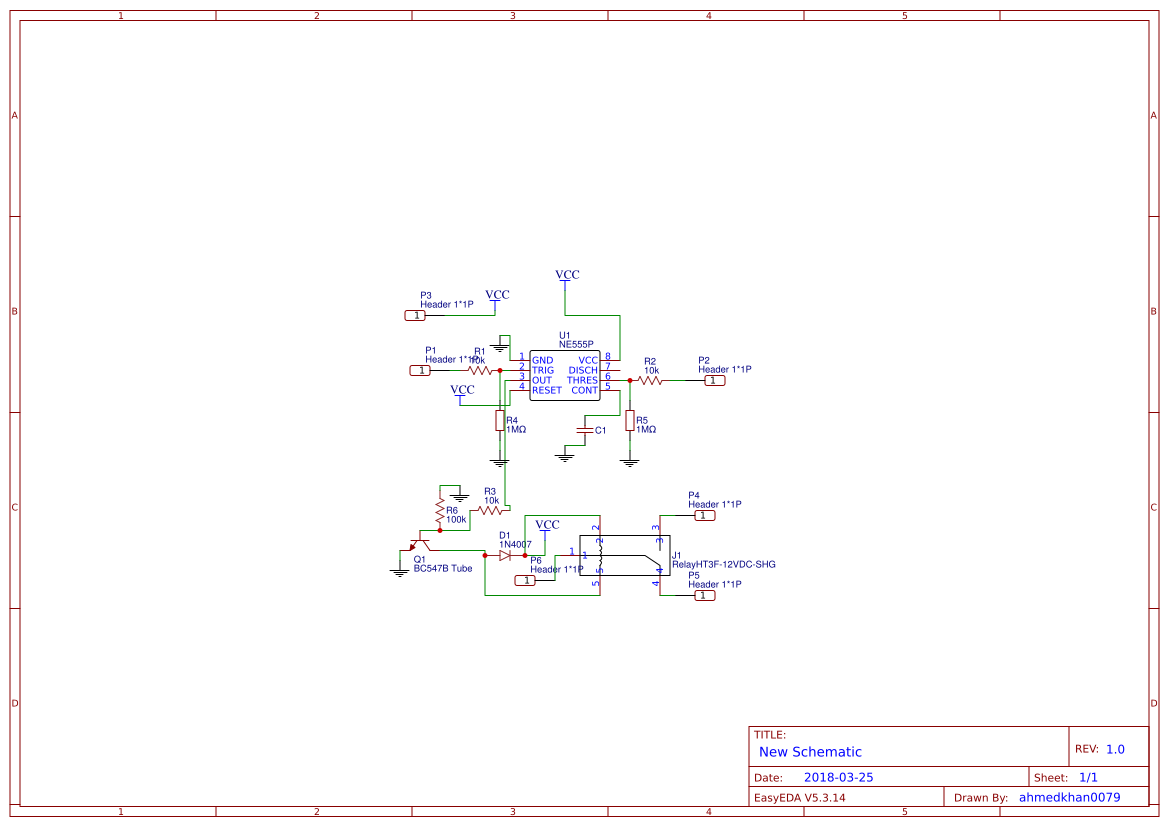Select the green wire between R1 and TRIG
This screenshot has width=1169, height=827.
(504, 370)
